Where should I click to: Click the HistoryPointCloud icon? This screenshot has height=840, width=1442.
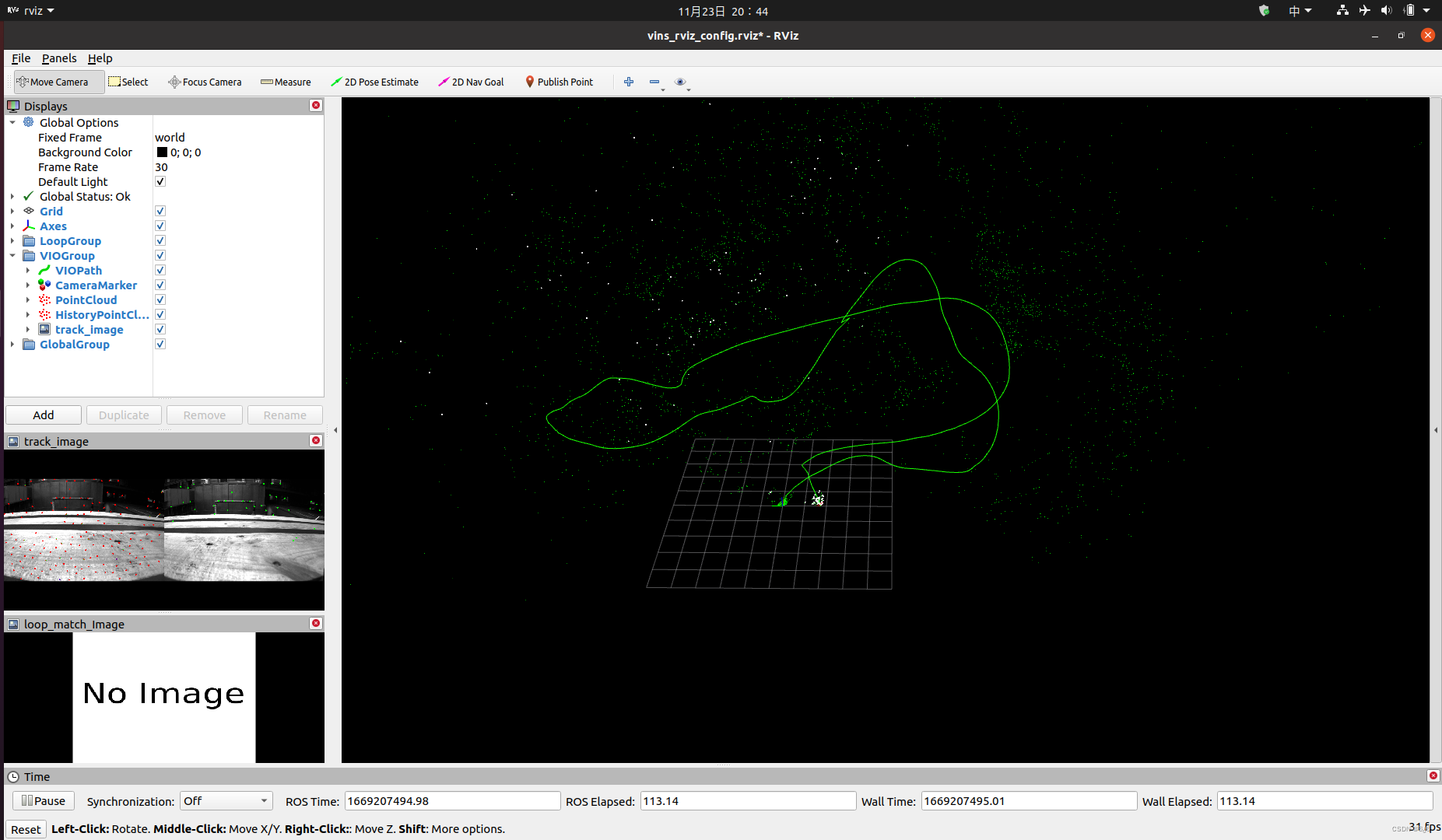pos(44,314)
